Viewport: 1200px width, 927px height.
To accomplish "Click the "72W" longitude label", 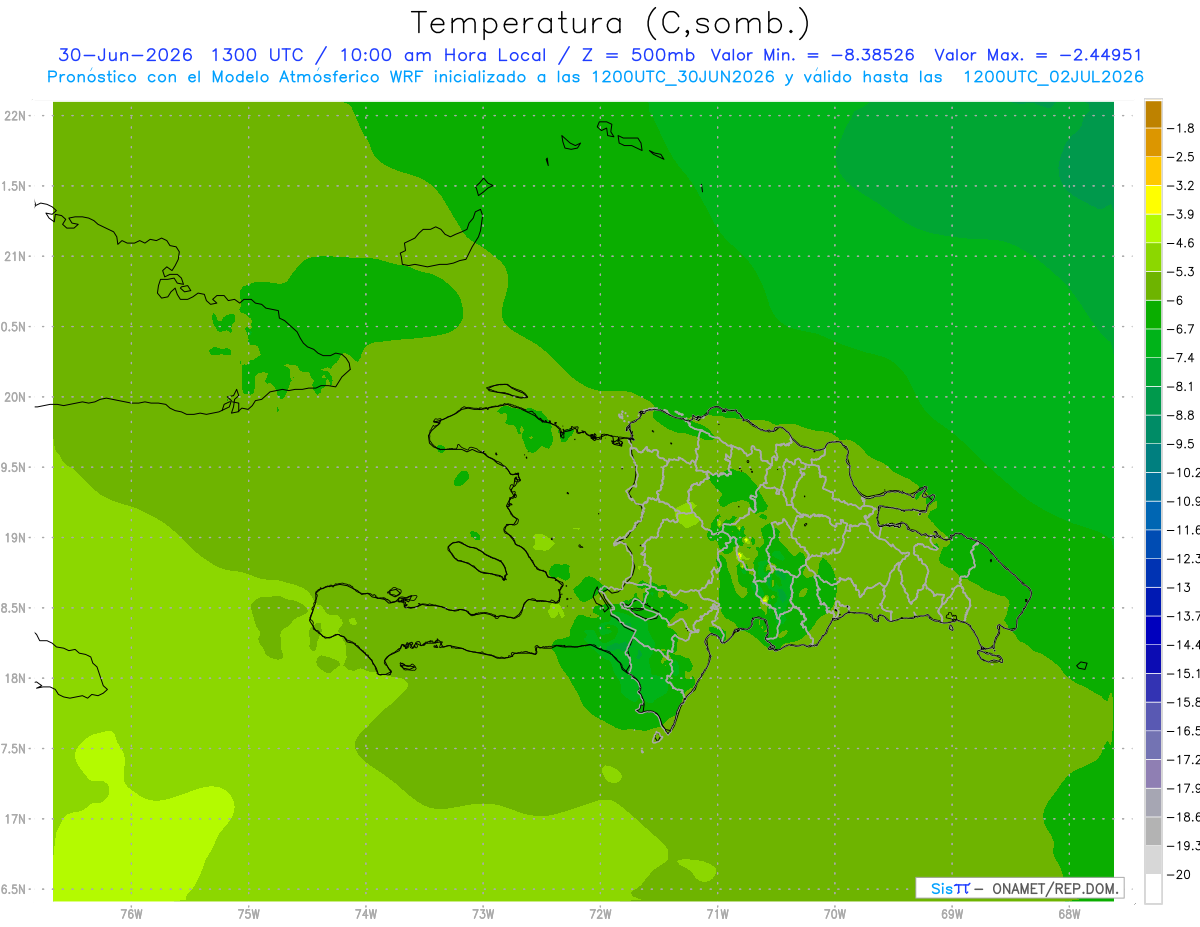I will (600, 914).
